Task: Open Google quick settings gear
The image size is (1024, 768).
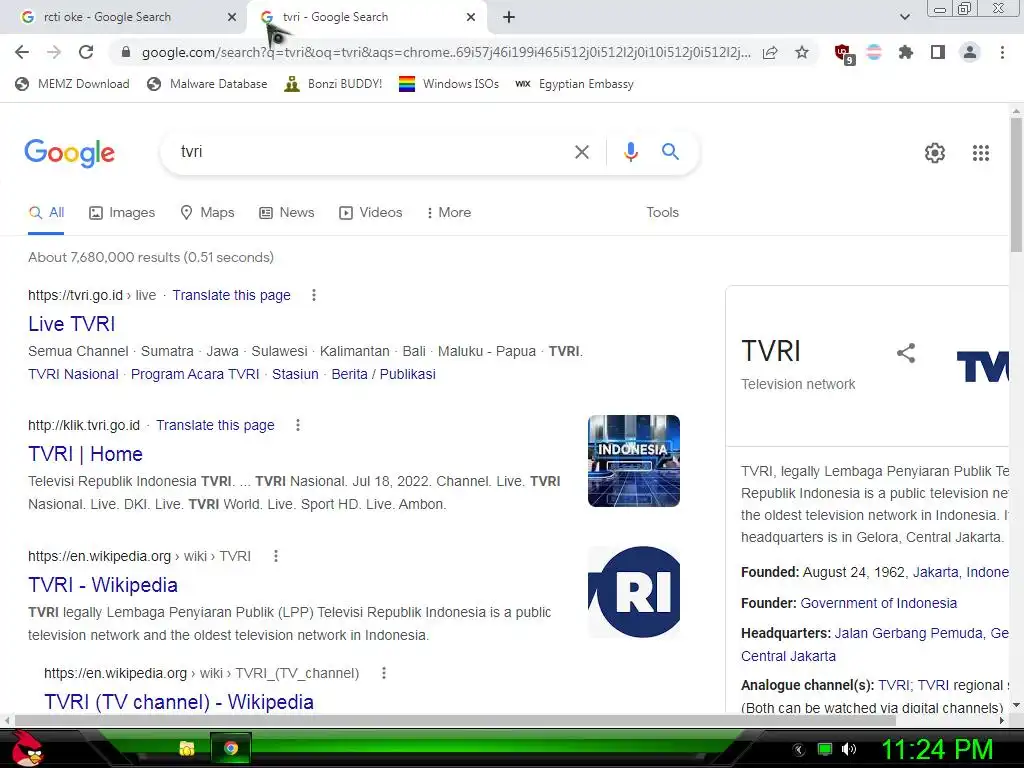Action: pyautogui.click(x=935, y=153)
